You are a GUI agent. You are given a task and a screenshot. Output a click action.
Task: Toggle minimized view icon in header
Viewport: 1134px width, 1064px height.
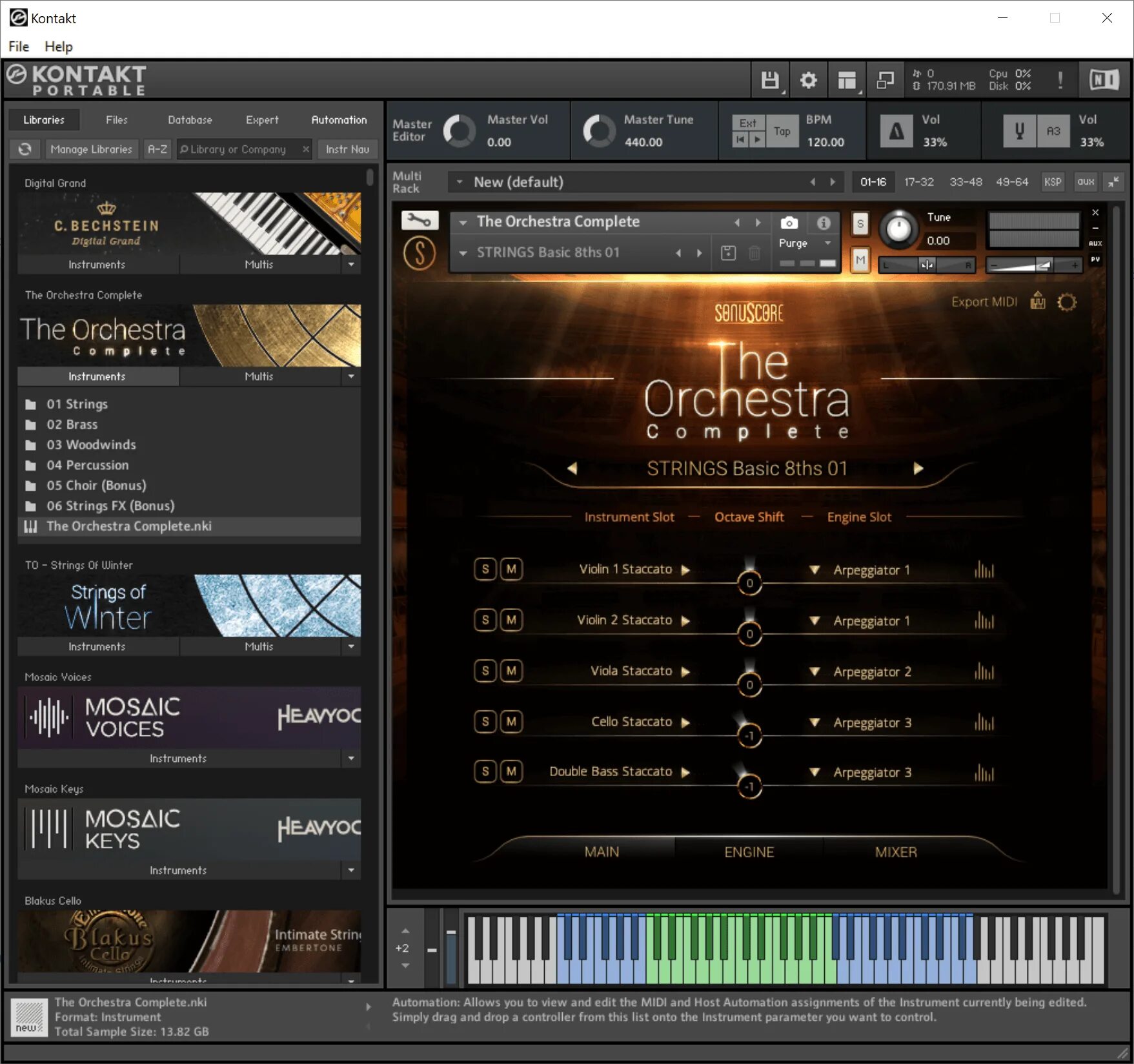click(885, 80)
